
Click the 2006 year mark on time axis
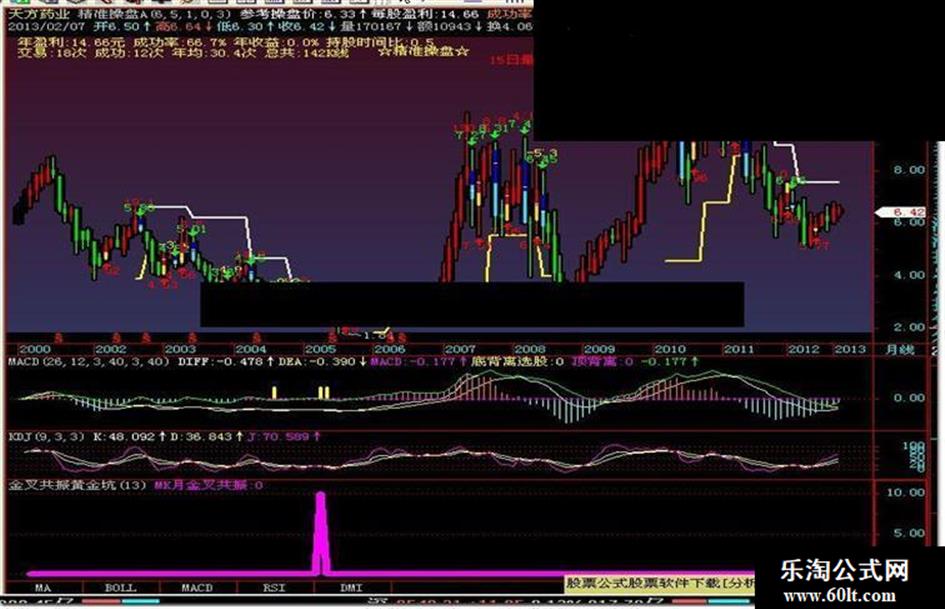390,349
